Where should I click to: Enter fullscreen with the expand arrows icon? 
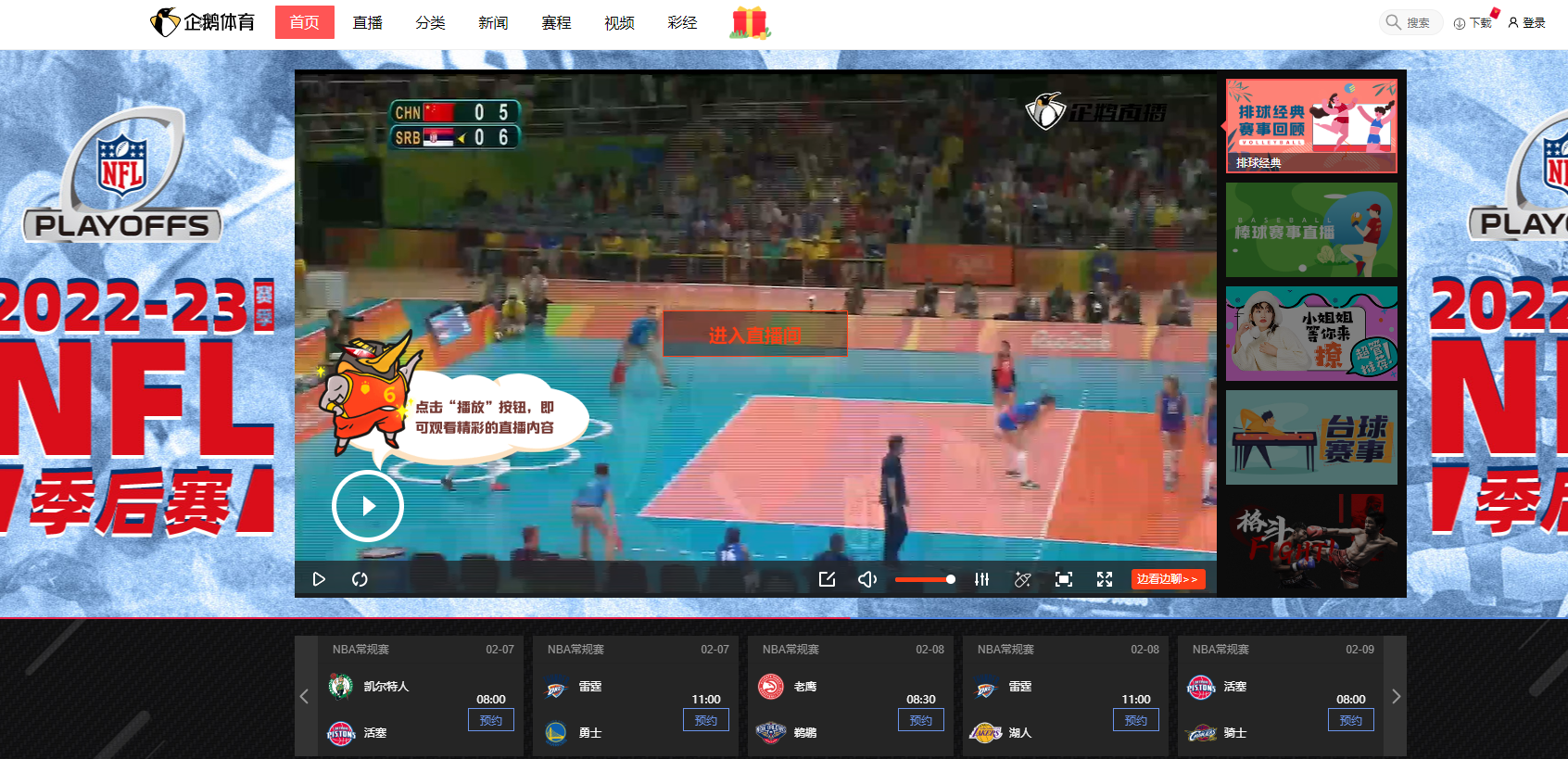[1105, 579]
